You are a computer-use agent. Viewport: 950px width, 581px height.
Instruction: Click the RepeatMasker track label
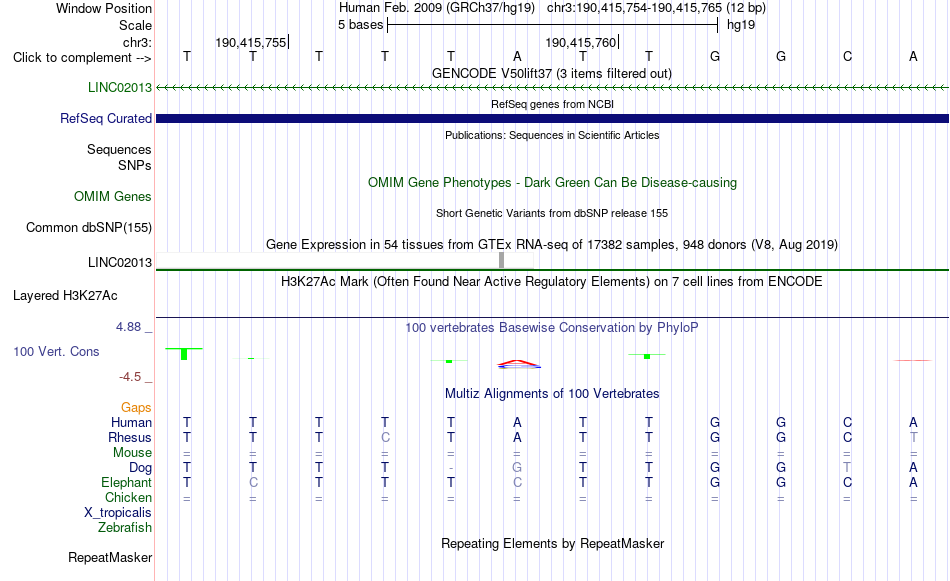tap(110, 557)
